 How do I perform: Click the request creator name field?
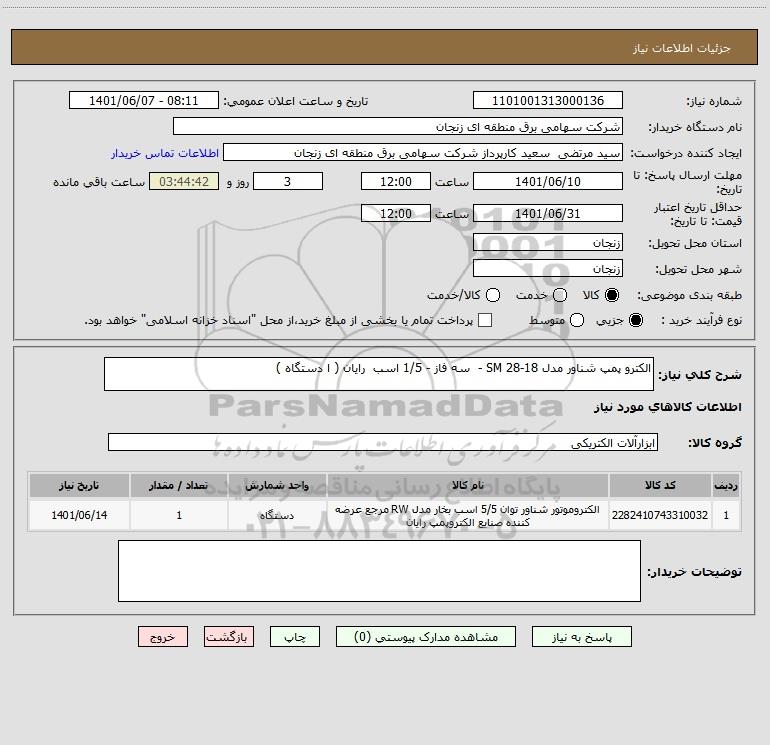tap(423, 153)
